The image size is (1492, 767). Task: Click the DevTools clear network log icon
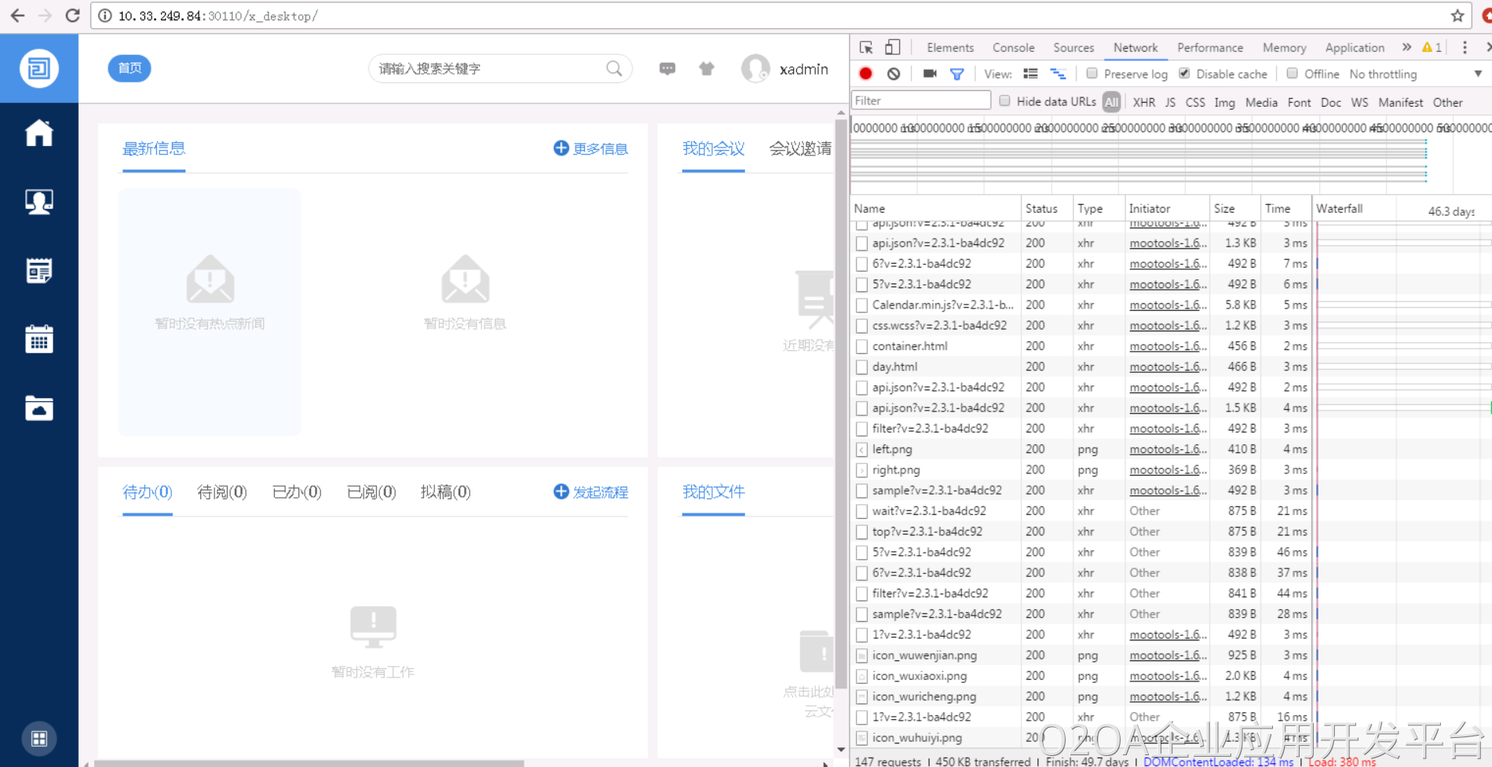894,74
